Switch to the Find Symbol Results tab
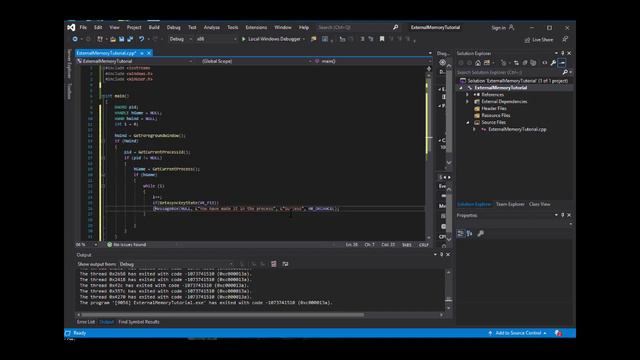Viewport: 640px width, 360px height. pyautogui.click(x=139, y=322)
